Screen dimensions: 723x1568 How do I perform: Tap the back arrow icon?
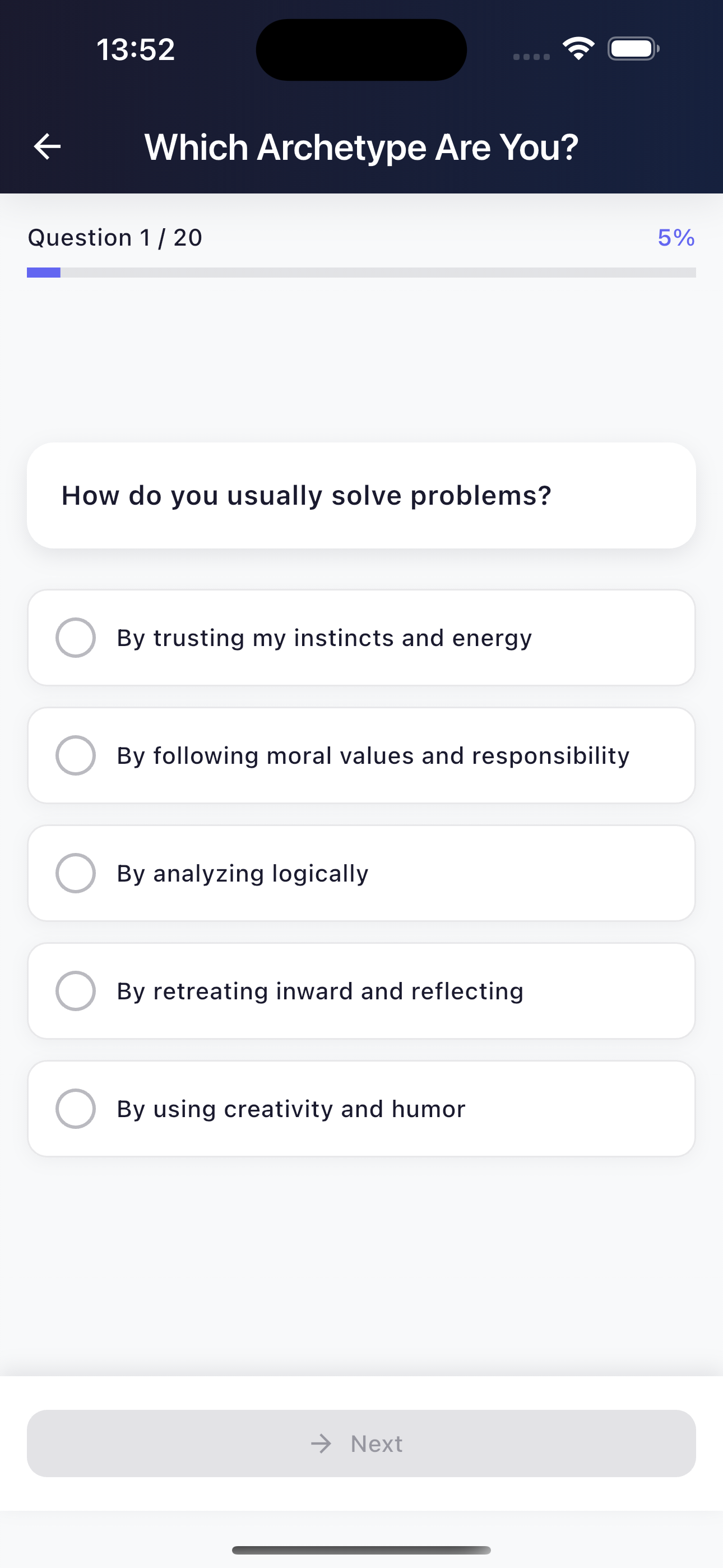(47, 147)
